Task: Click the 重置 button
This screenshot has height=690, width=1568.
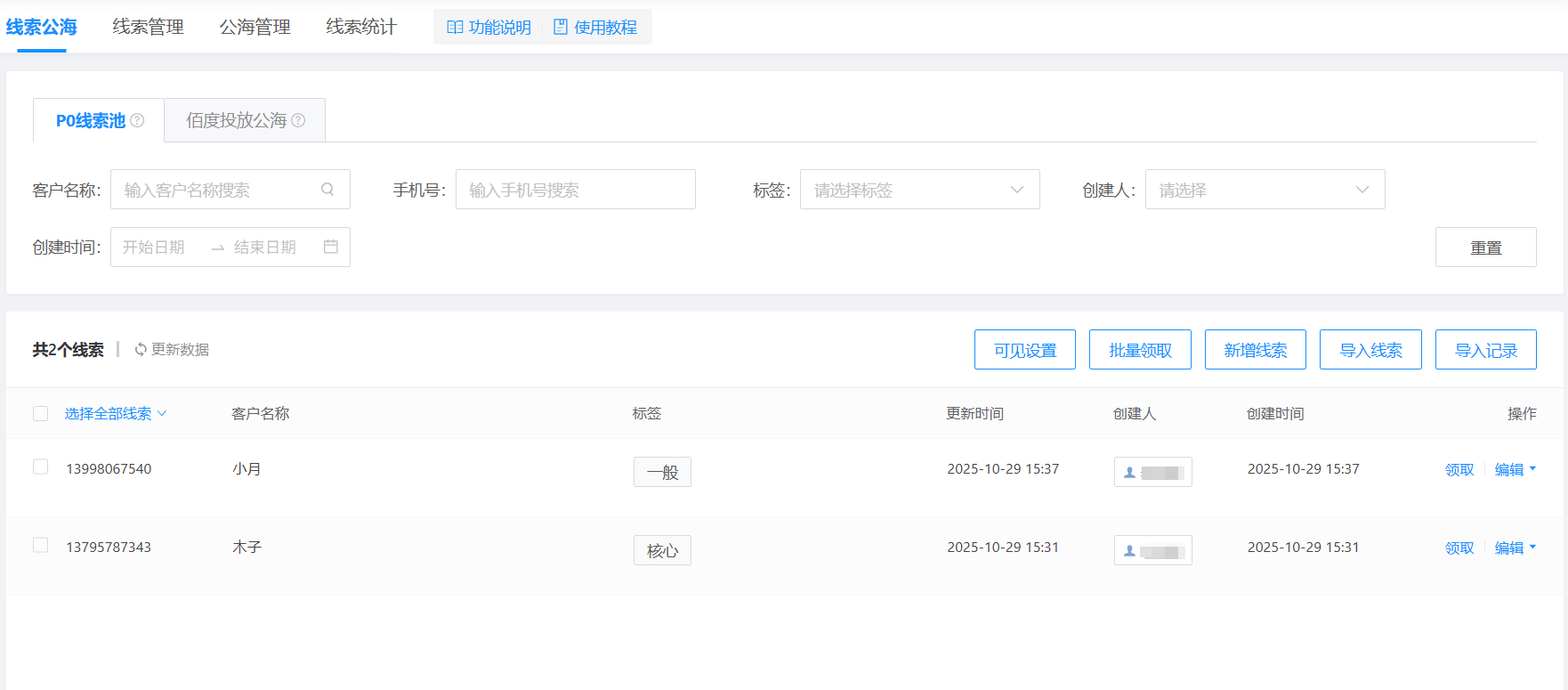Action: pos(1485,248)
